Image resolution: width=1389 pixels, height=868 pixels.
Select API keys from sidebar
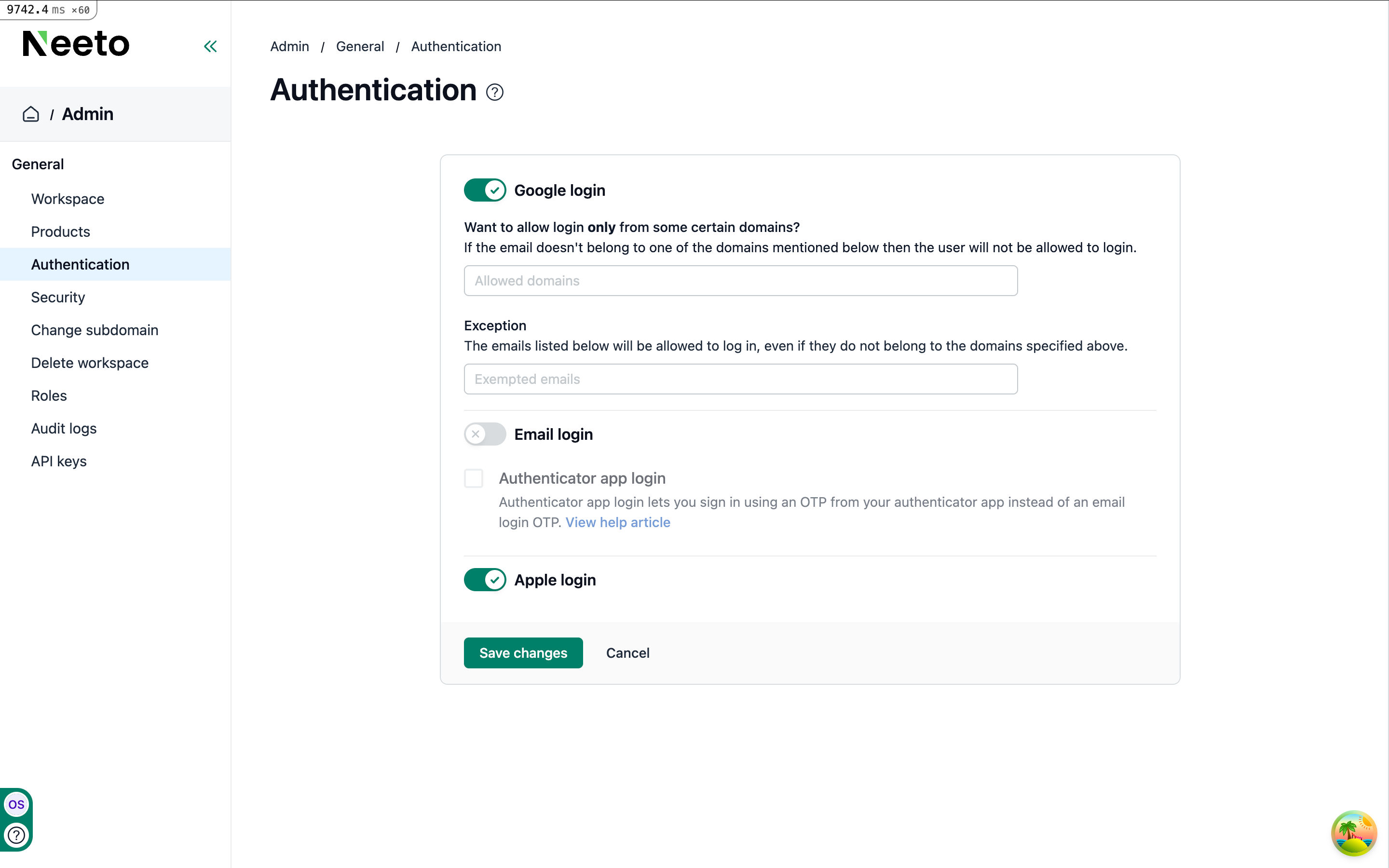pos(58,461)
